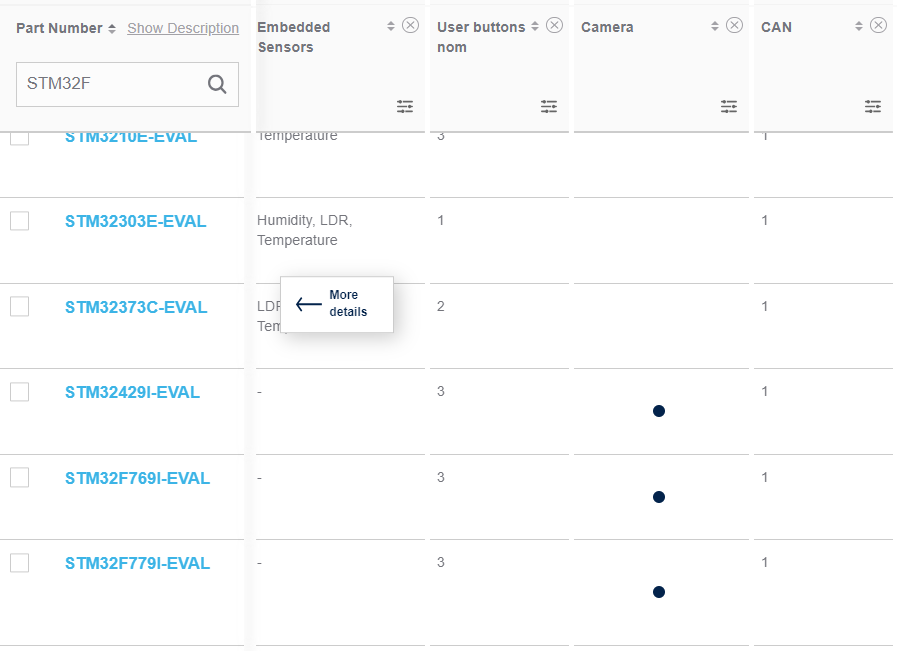The width and height of the screenshot is (897, 651).
Task: Select checkbox for STM32F779I-EVAL
Action: tap(19, 563)
